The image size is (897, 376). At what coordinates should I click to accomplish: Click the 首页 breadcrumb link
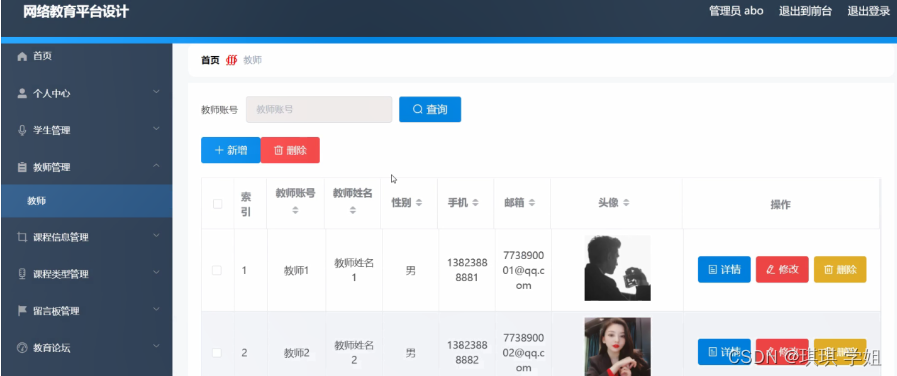[x=210, y=60]
